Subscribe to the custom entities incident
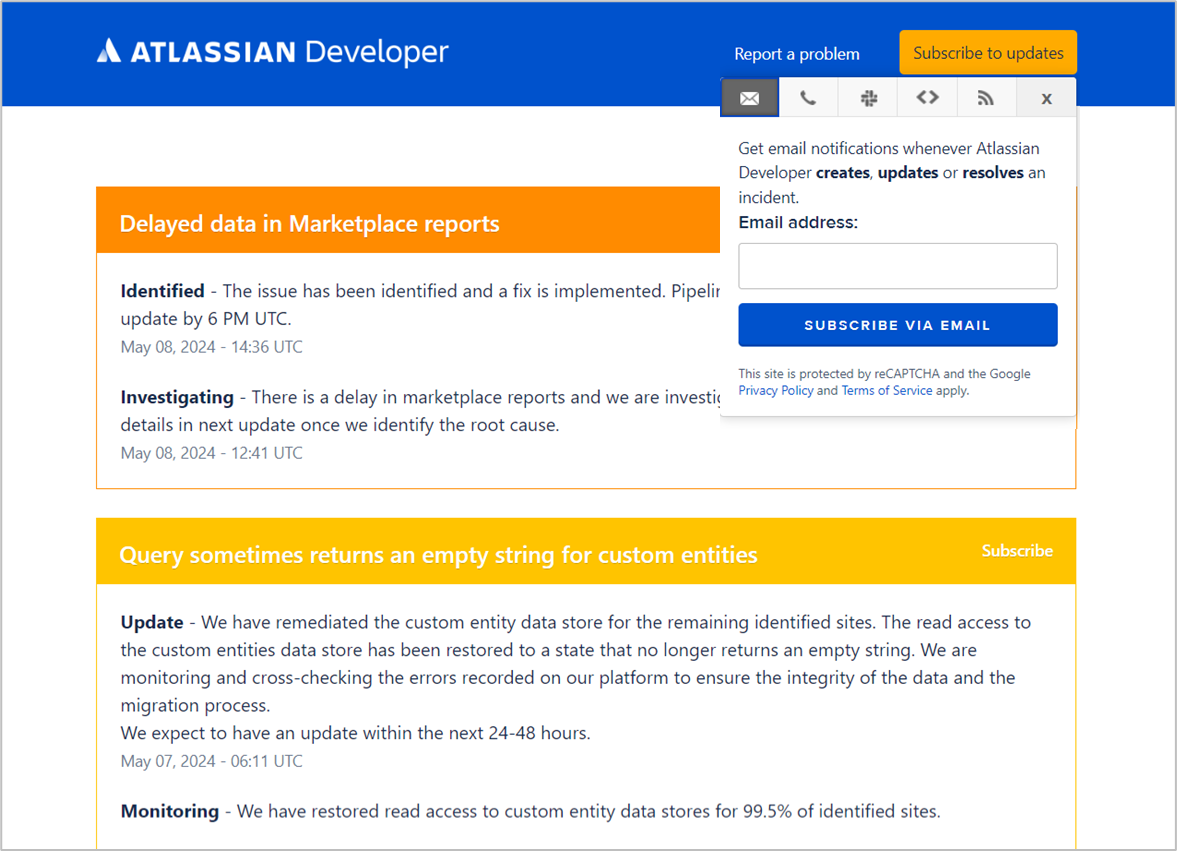The width and height of the screenshot is (1177, 851). [1017, 550]
